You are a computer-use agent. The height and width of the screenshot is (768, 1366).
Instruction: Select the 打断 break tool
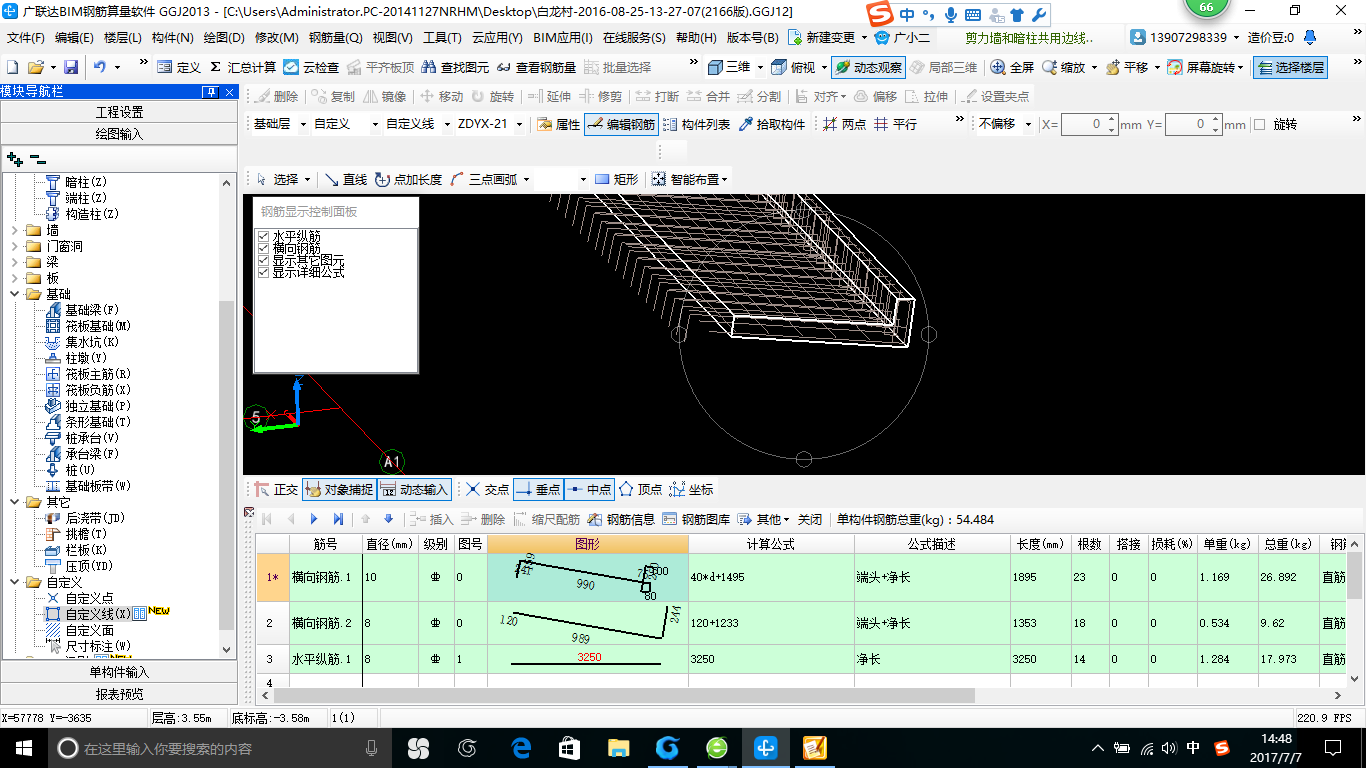point(657,96)
